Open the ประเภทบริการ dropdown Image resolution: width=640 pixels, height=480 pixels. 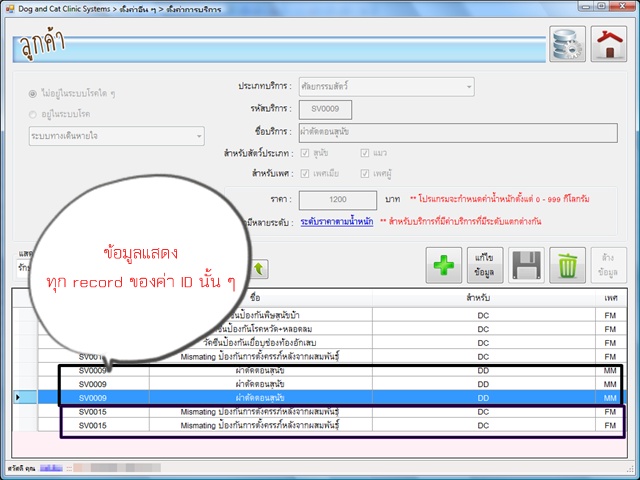coord(387,87)
